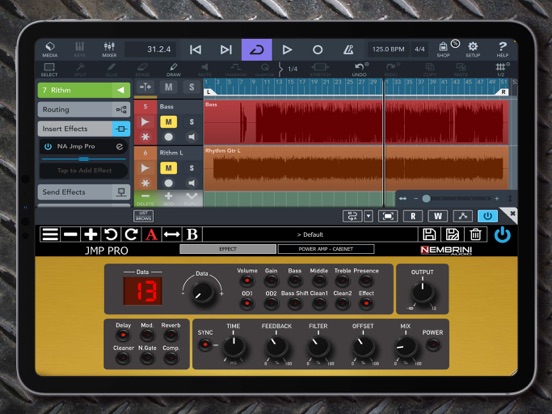Open the Default preset name dropdown
Screen dimensions: 552x414
[x=310, y=234]
